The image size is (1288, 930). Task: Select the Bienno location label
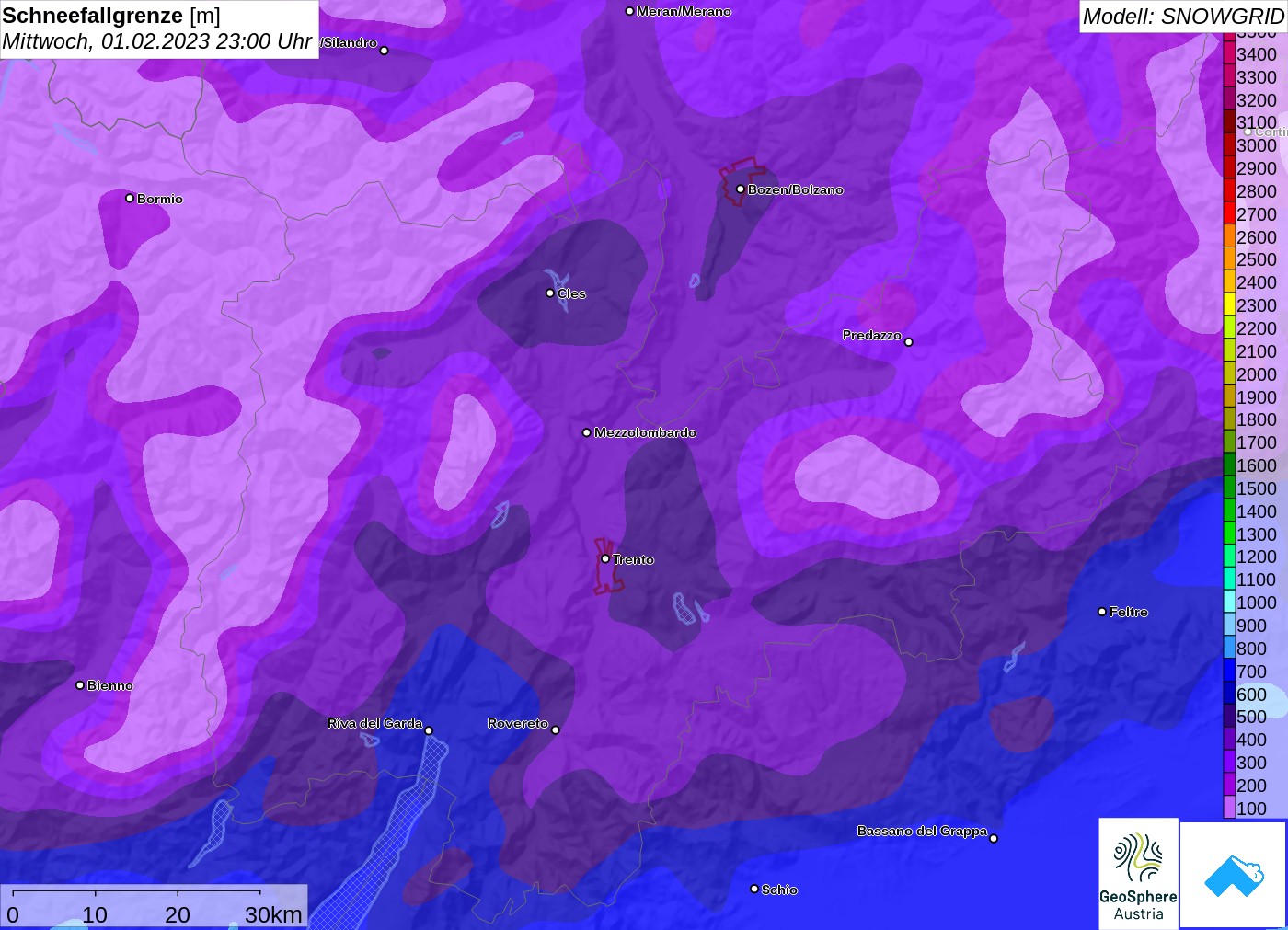click(109, 685)
